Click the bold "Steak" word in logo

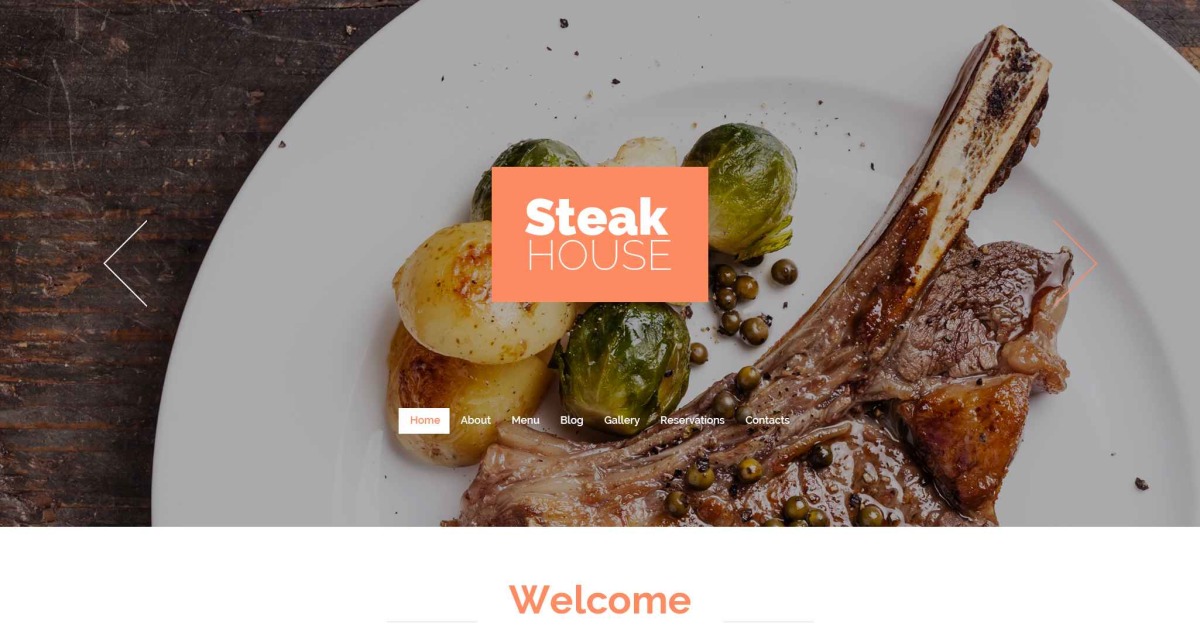(596, 217)
